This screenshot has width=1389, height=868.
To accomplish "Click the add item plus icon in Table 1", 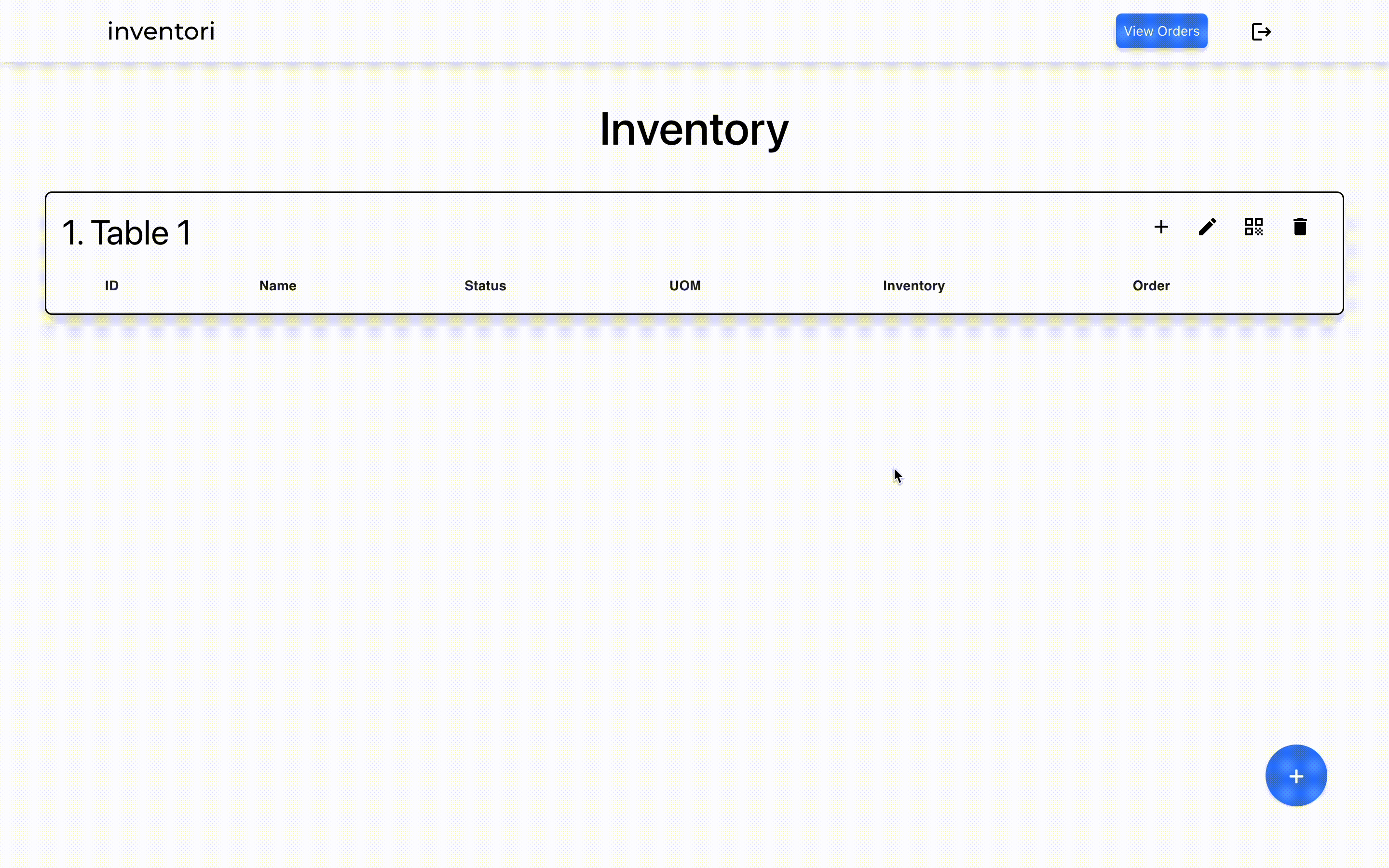I will pos(1160,227).
